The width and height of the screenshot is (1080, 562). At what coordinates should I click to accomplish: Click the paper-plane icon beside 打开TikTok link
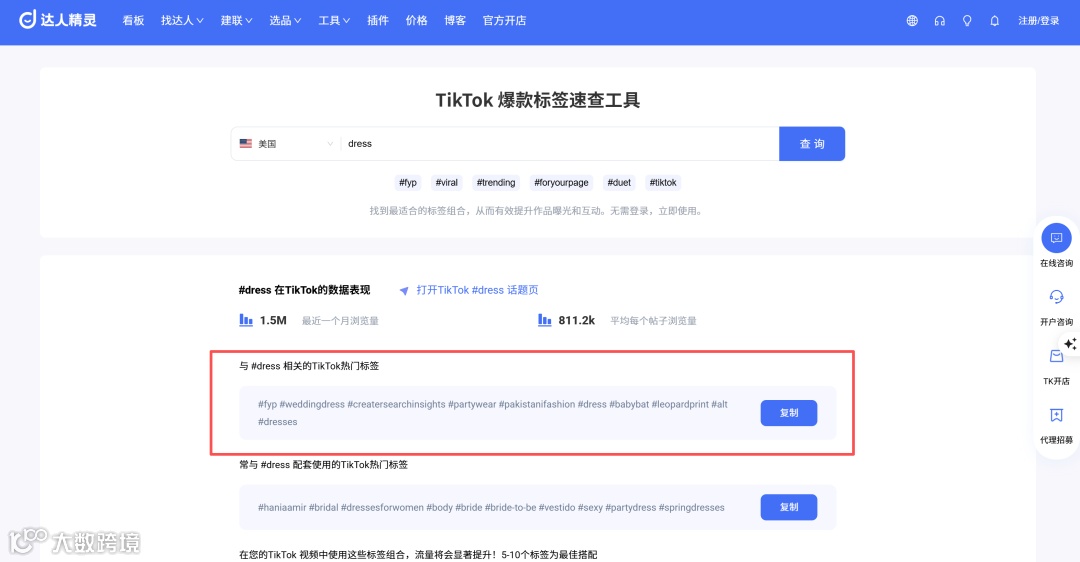pyautogui.click(x=404, y=291)
